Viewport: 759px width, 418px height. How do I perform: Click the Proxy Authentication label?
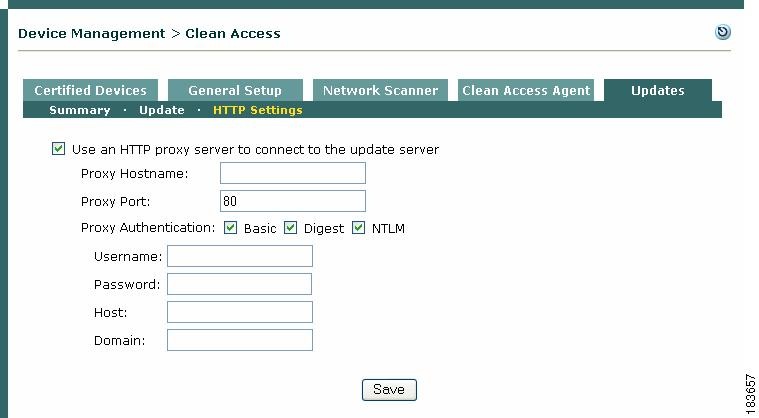pos(148,228)
